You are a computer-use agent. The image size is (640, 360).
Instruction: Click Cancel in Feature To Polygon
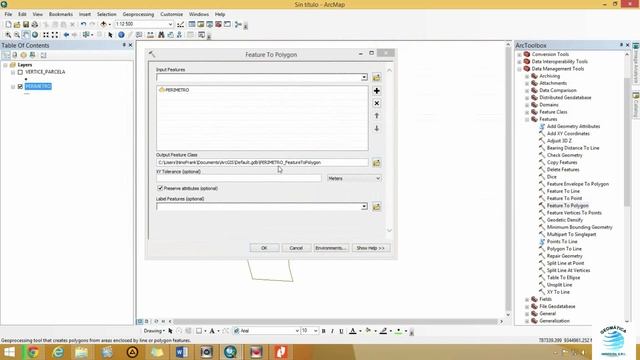[296, 248]
